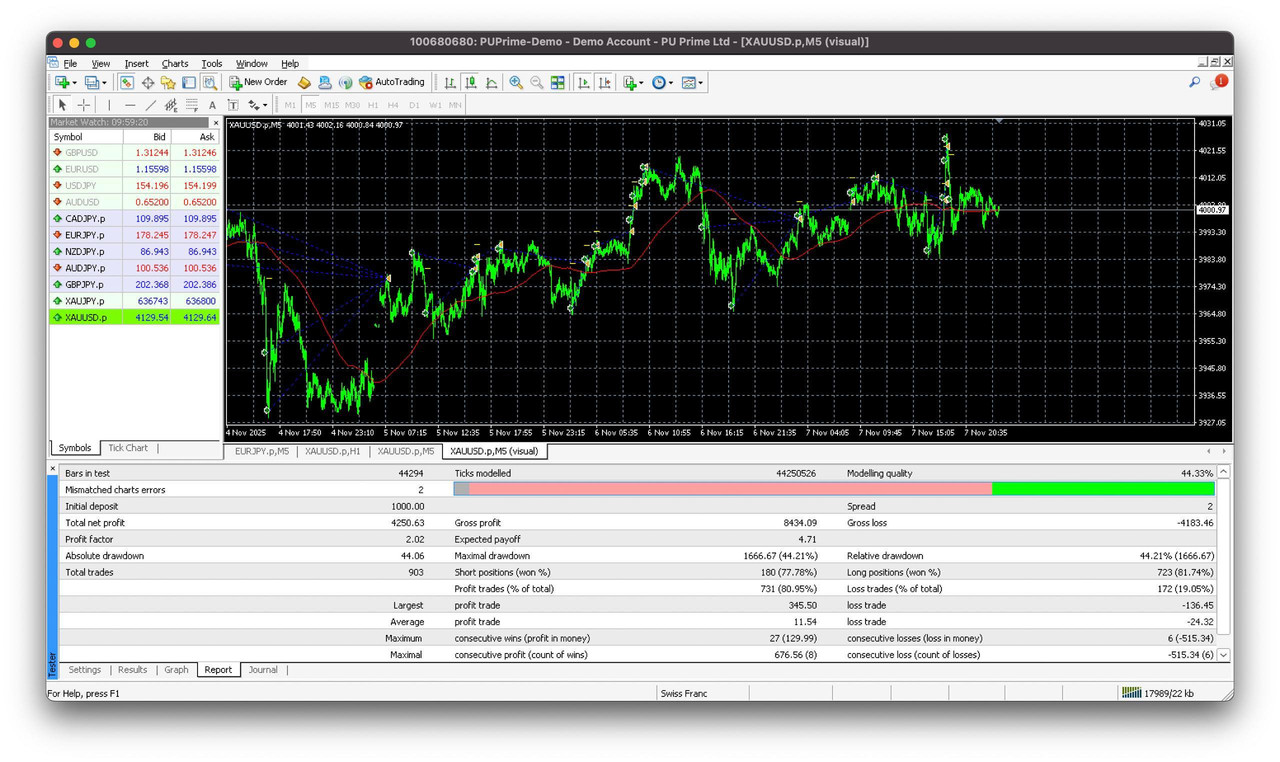Select the text label tool
The height and width of the screenshot is (762, 1280).
click(x=233, y=105)
